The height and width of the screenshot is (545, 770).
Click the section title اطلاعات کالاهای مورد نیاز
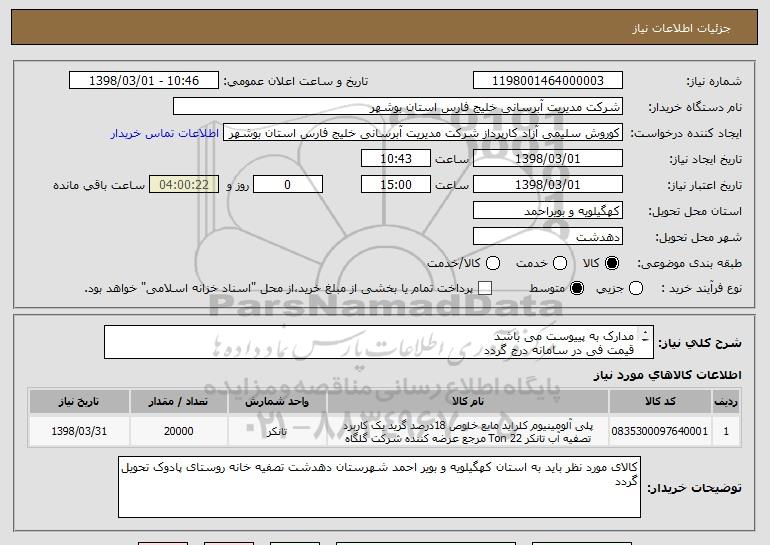pos(668,375)
